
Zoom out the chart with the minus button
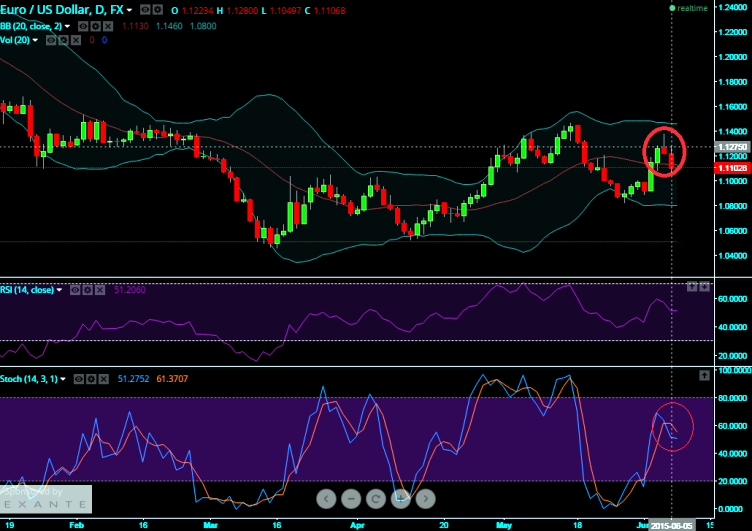point(352,498)
